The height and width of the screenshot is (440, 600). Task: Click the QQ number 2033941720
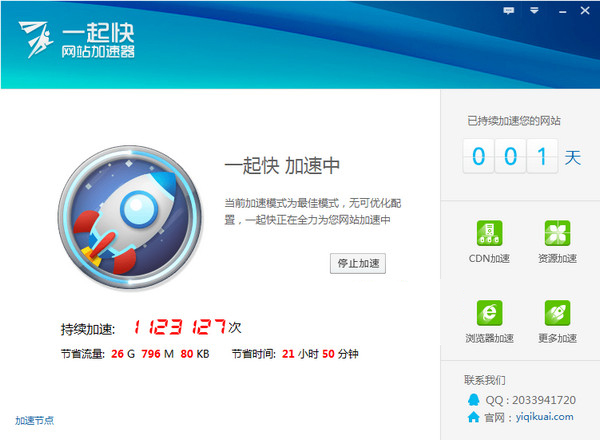(x=544, y=400)
